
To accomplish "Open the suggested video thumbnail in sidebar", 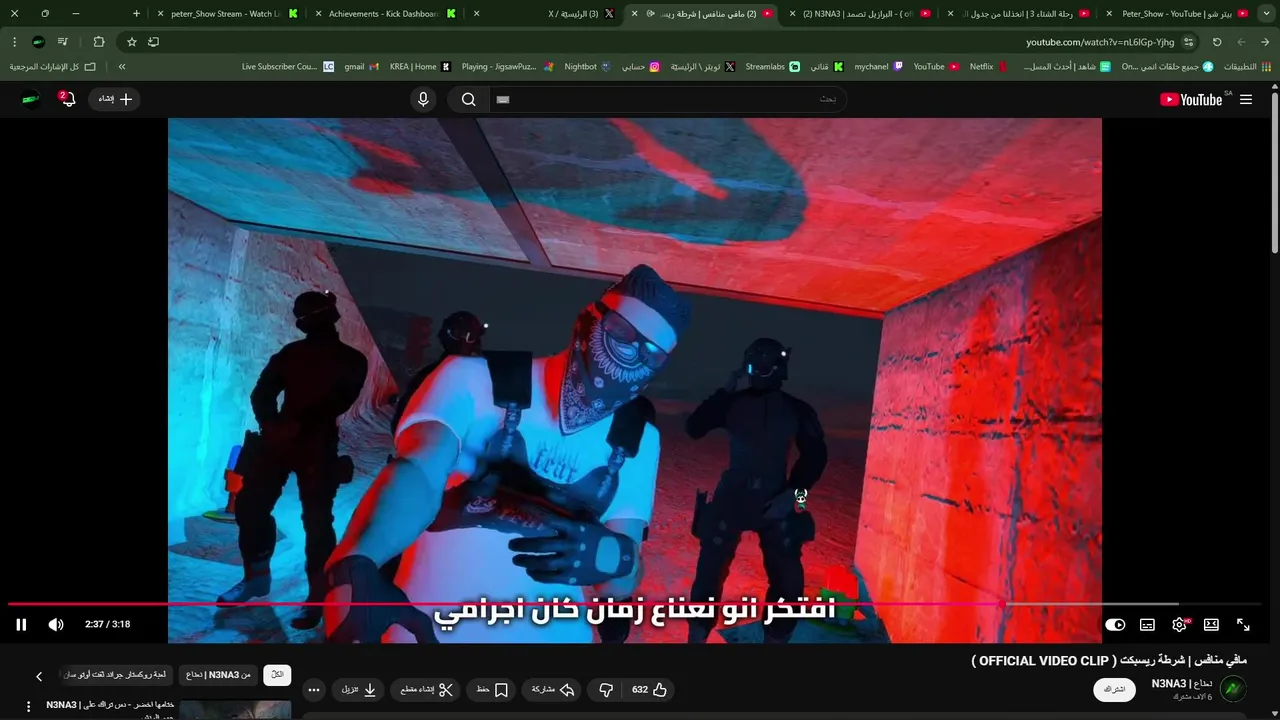I will (235, 710).
